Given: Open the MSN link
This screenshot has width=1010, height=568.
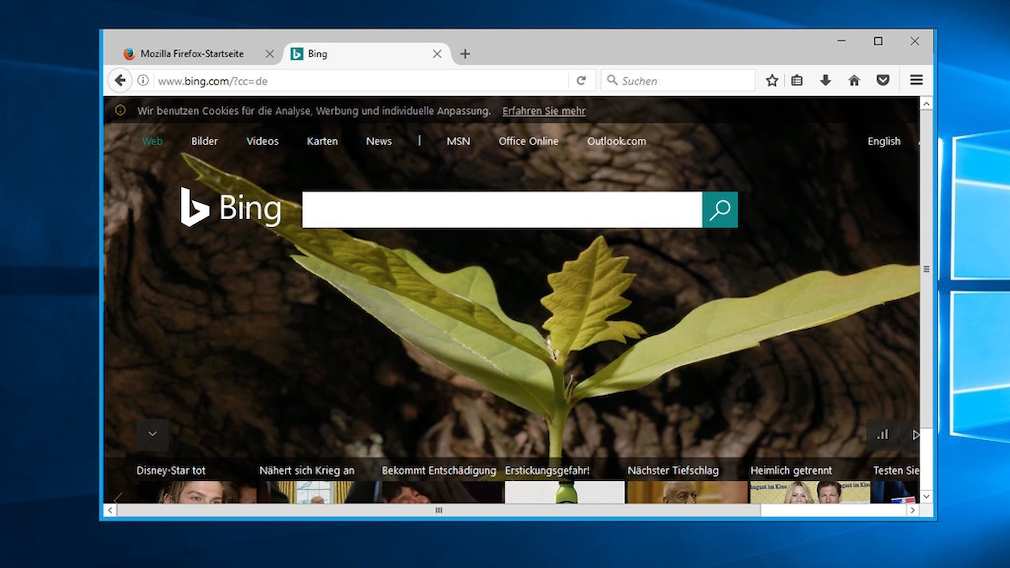Looking at the screenshot, I should [x=458, y=141].
